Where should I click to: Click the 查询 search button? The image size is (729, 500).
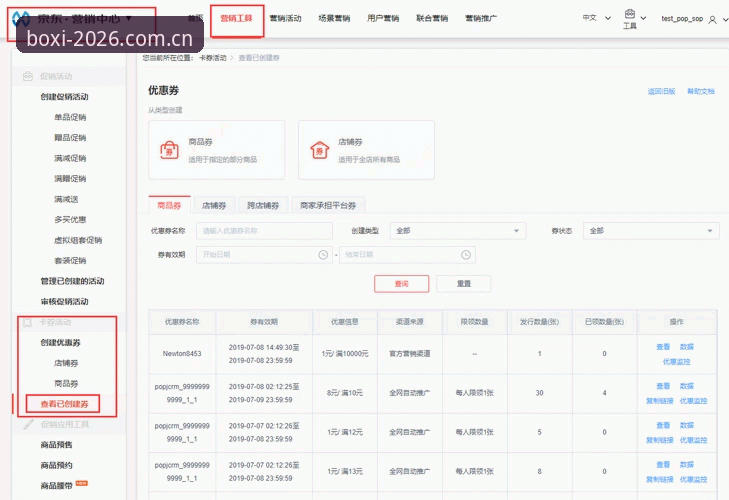click(x=401, y=284)
